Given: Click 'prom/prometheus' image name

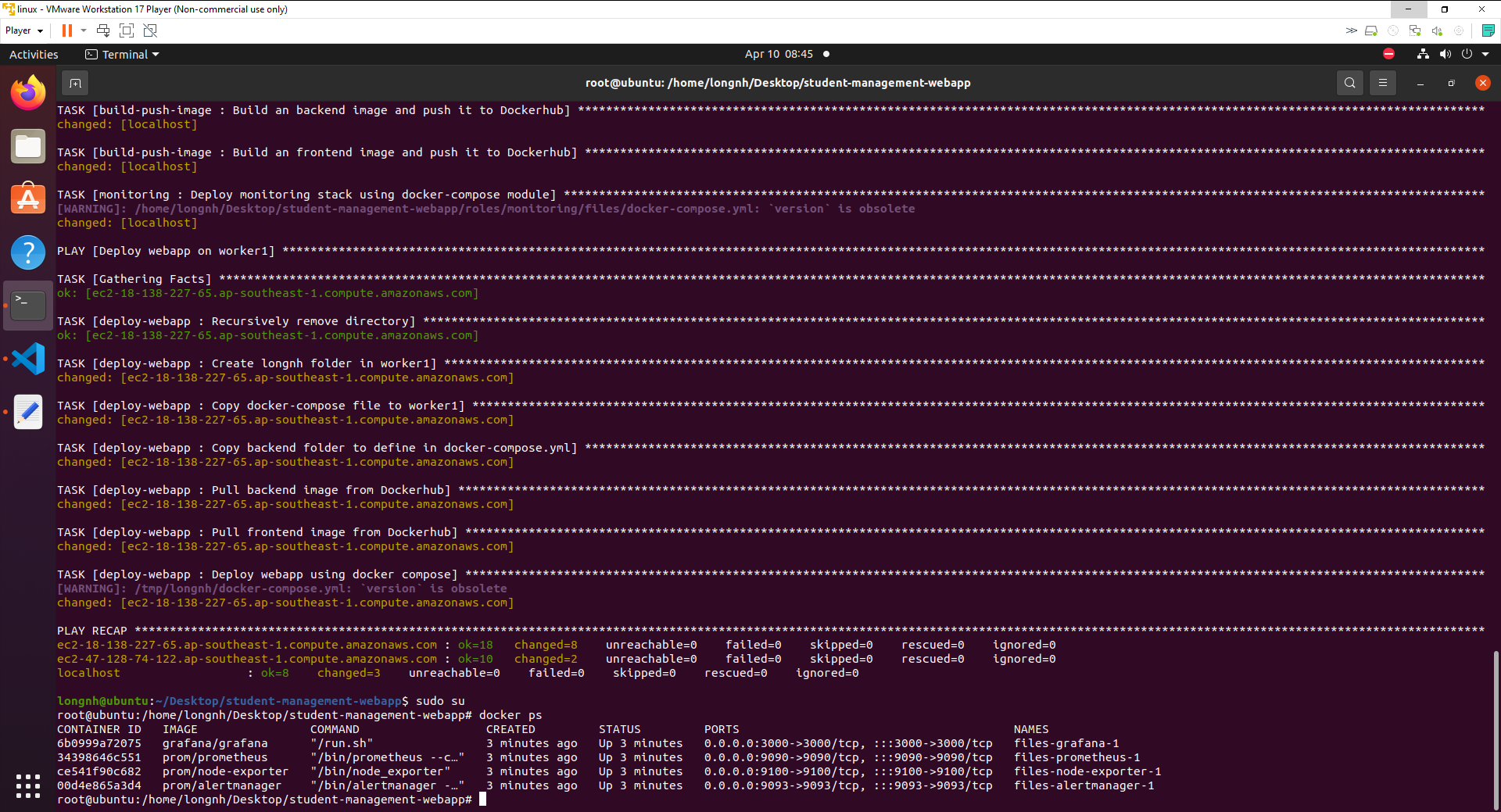Looking at the screenshot, I should [215, 757].
